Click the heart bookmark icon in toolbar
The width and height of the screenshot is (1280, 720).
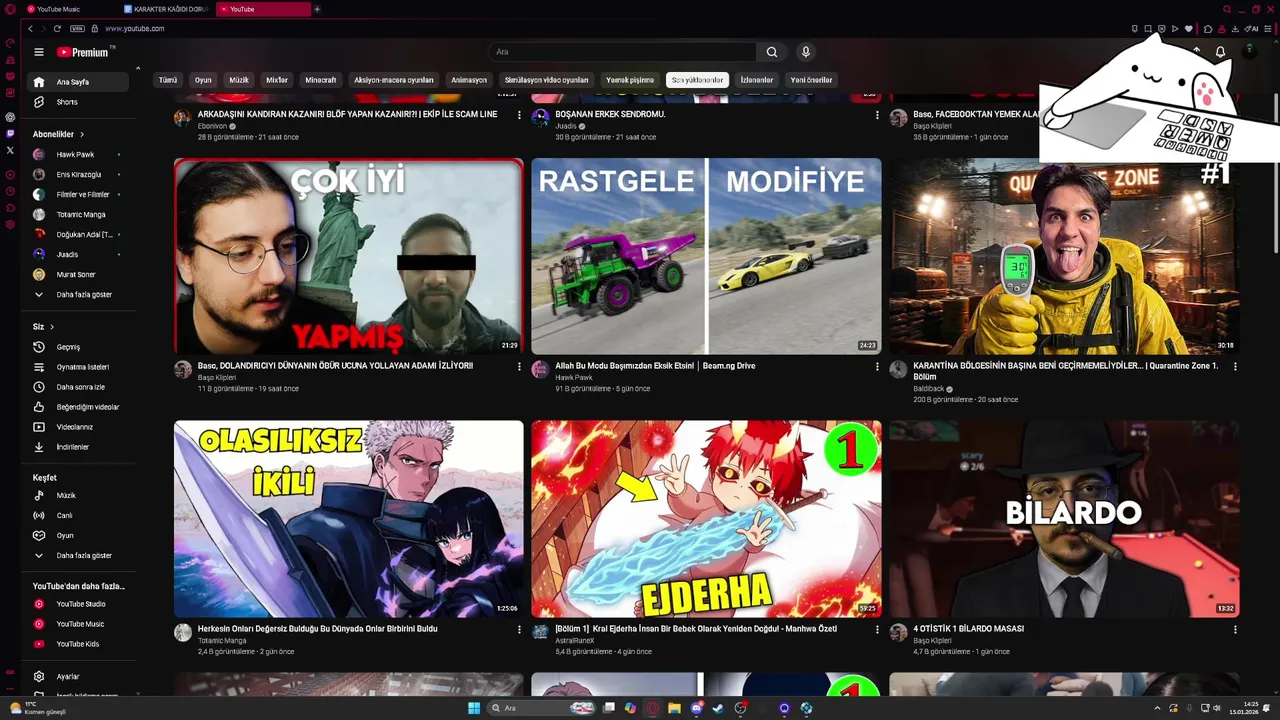pyautogui.click(x=1189, y=29)
